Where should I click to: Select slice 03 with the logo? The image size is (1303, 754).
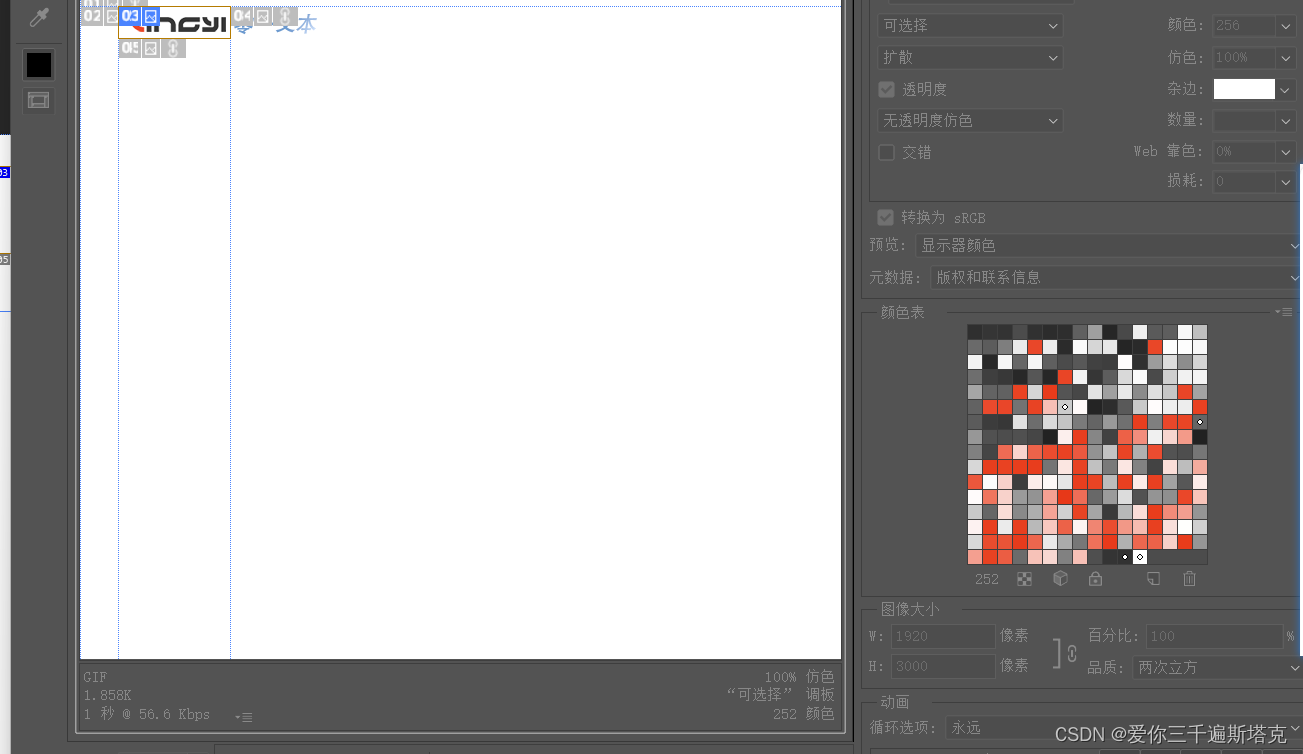pos(174,23)
